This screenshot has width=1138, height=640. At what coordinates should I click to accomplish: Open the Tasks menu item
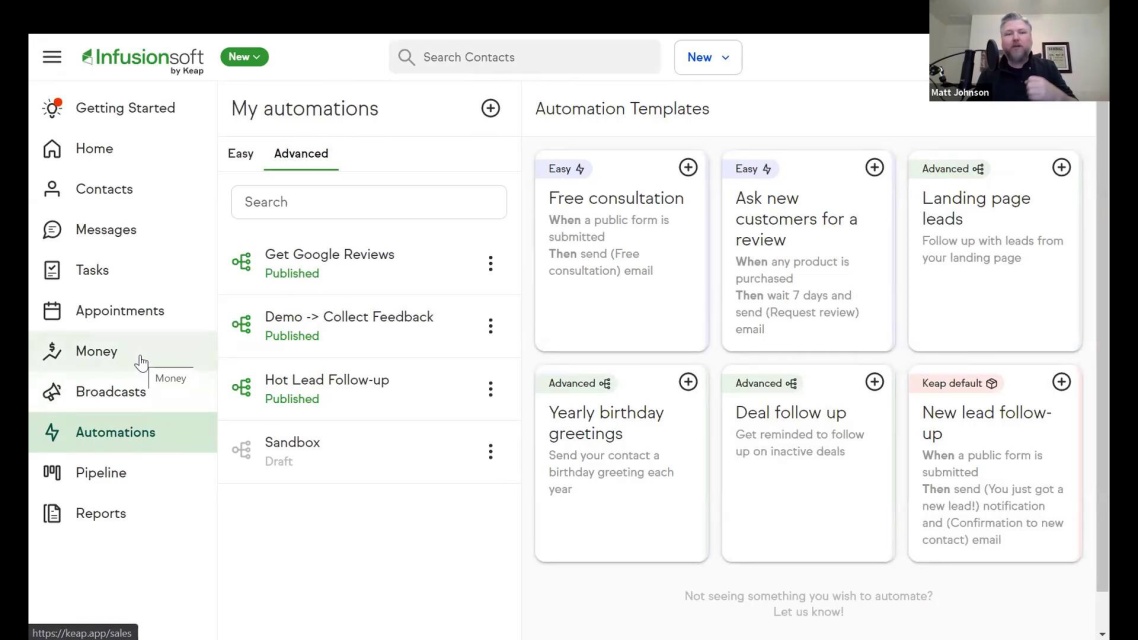tap(123, 270)
